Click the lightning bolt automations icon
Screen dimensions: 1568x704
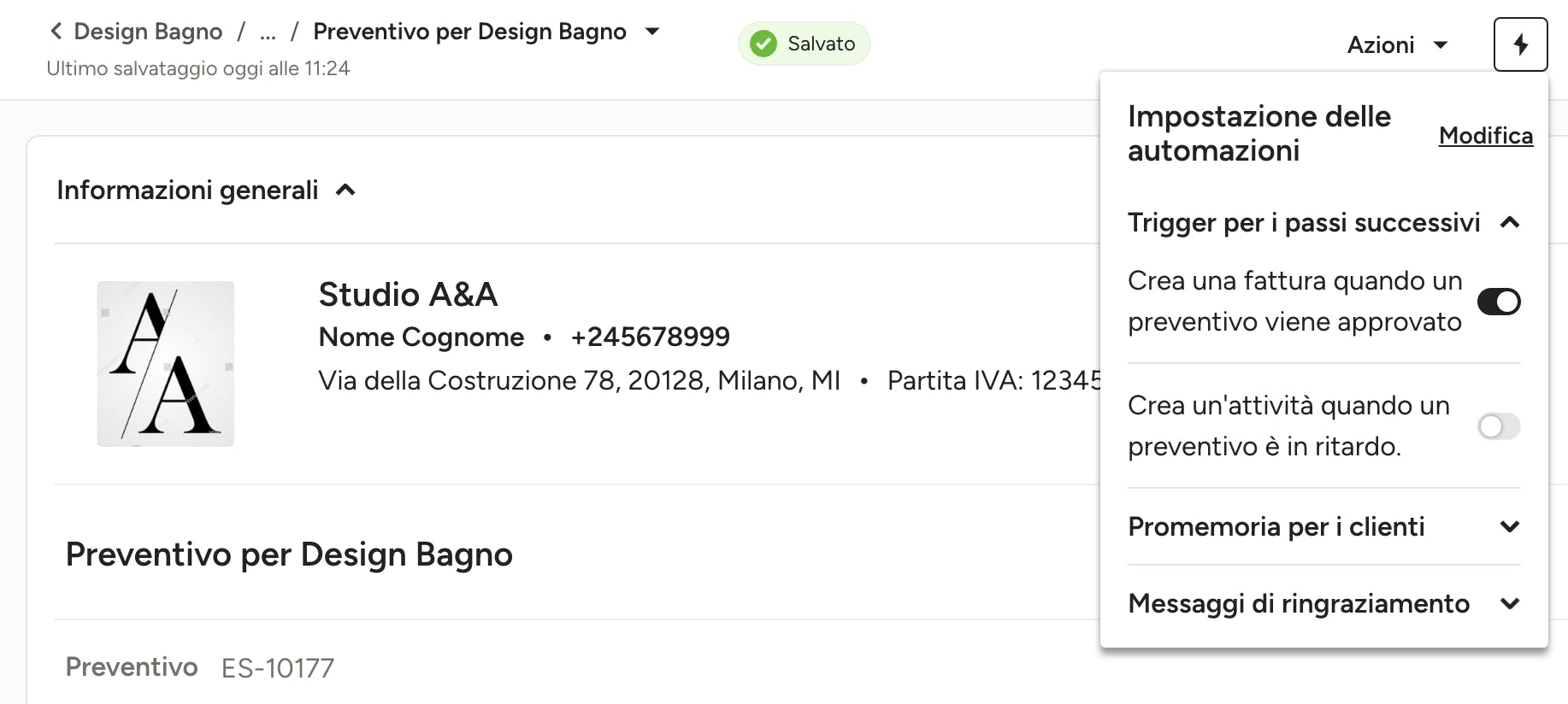1520,44
